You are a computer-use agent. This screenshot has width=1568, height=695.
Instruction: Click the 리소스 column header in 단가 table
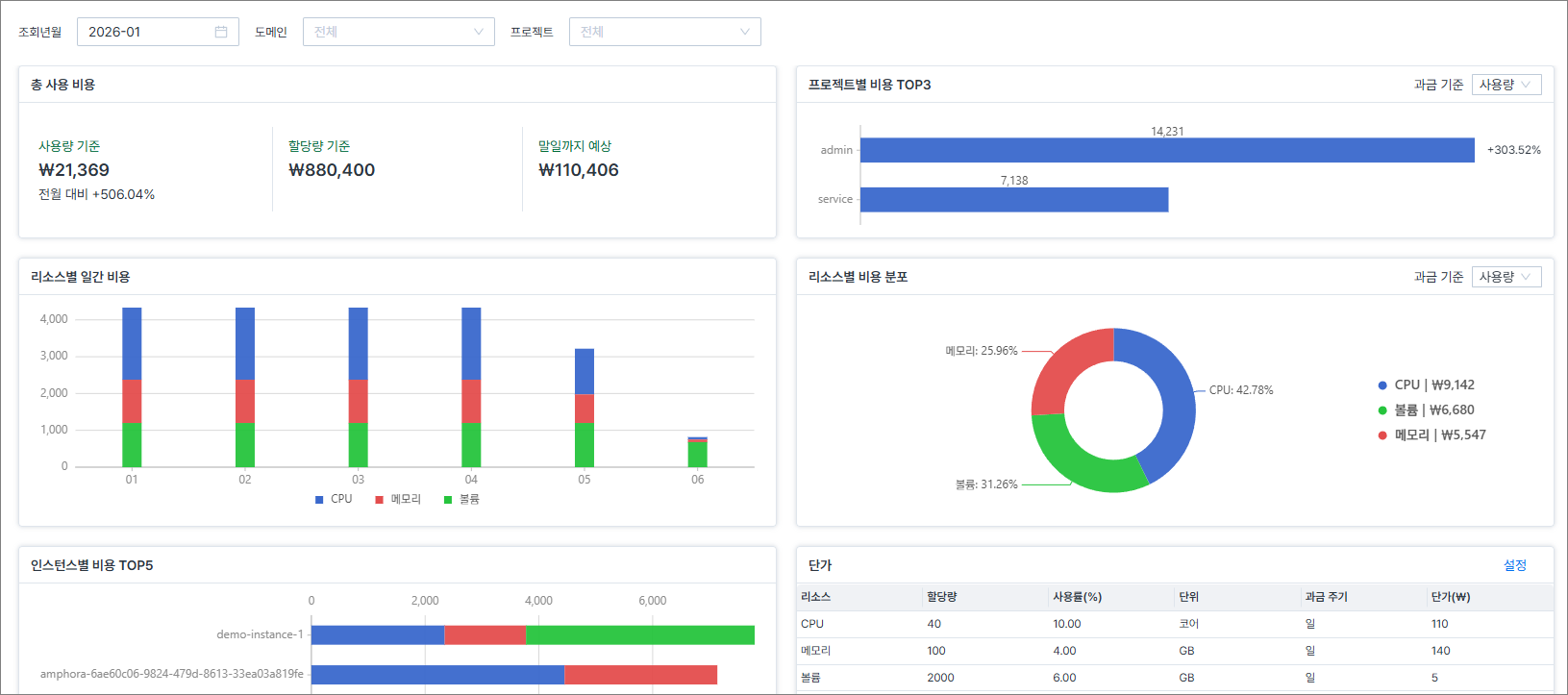point(815,597)
